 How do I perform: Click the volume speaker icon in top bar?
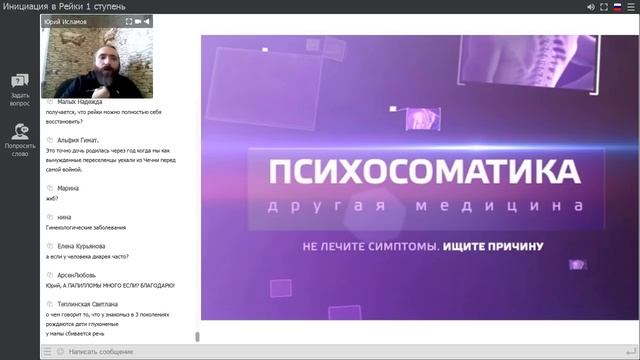[x=591, y=7]
